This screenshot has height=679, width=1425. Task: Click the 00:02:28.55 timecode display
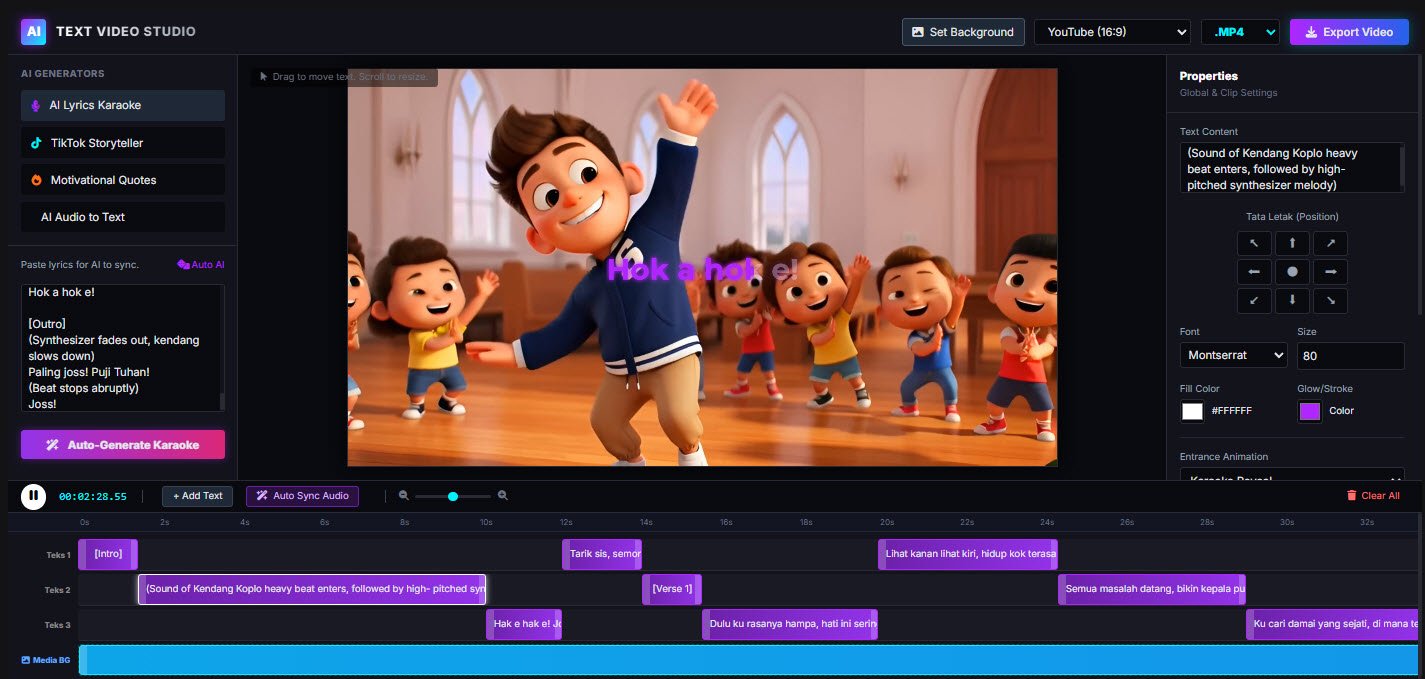(93, 496)
